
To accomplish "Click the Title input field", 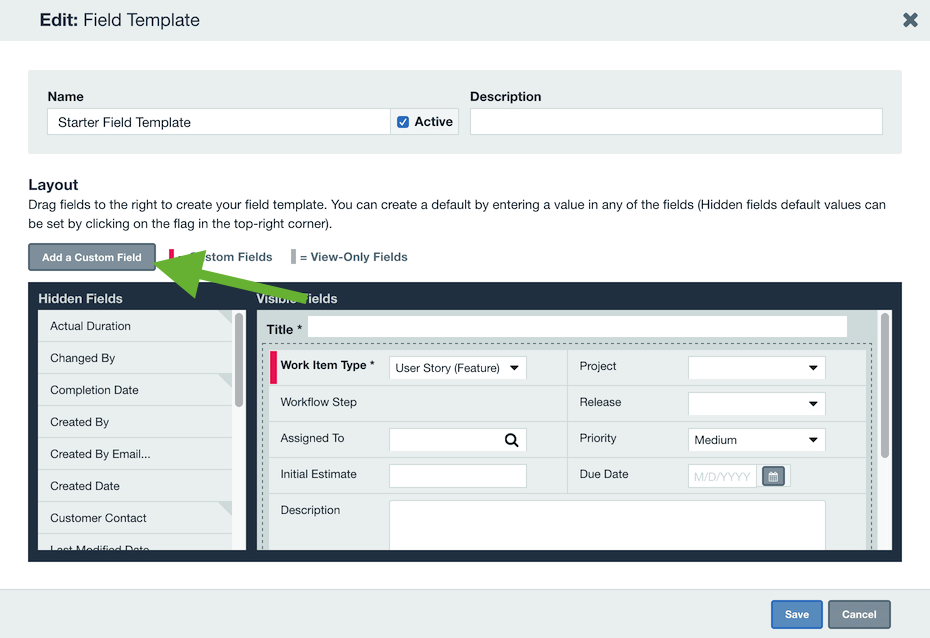I will pos(577,327).
